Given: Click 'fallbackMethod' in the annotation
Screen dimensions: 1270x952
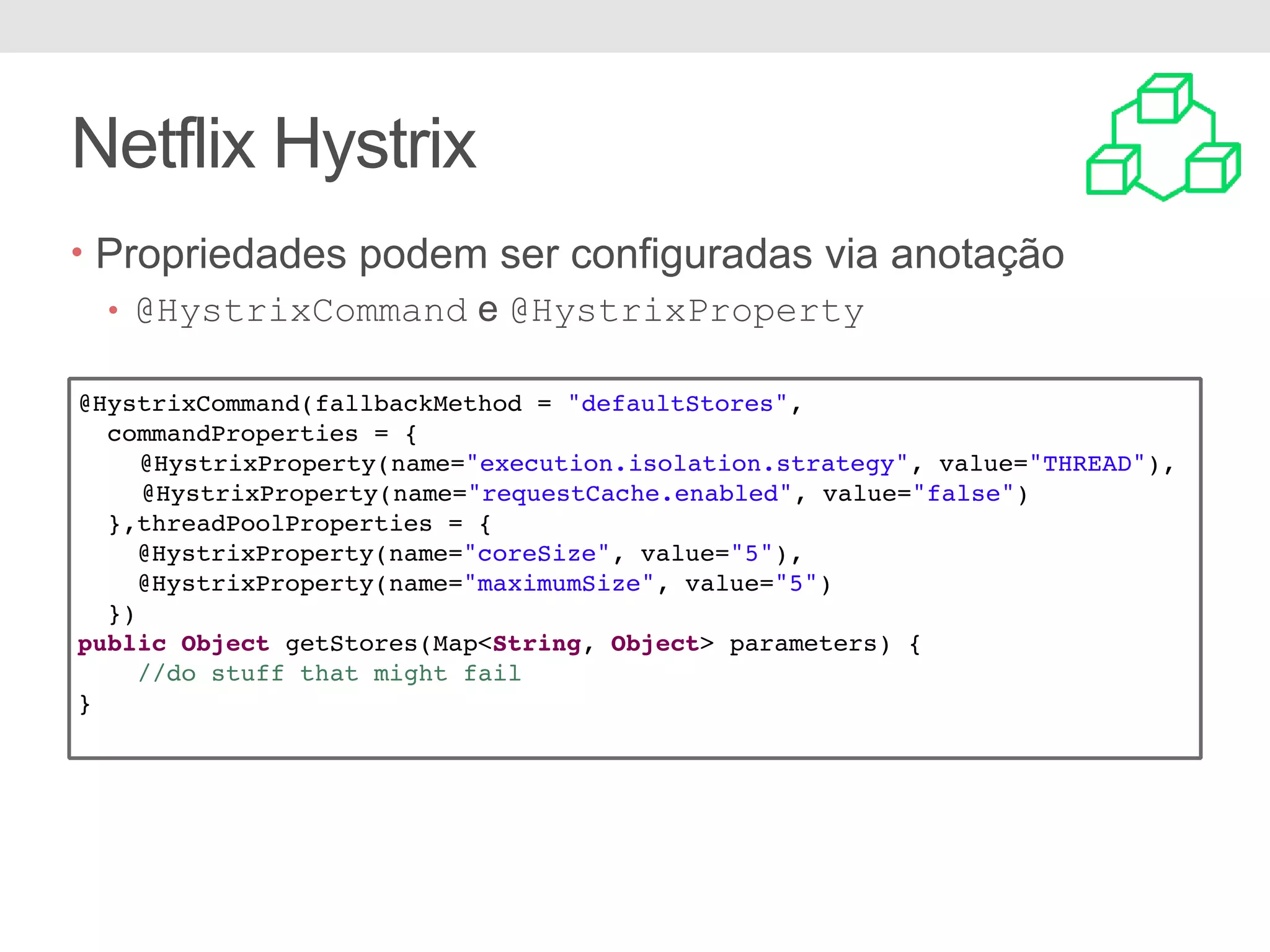Looking at the screenshot, I should (419, 404).
